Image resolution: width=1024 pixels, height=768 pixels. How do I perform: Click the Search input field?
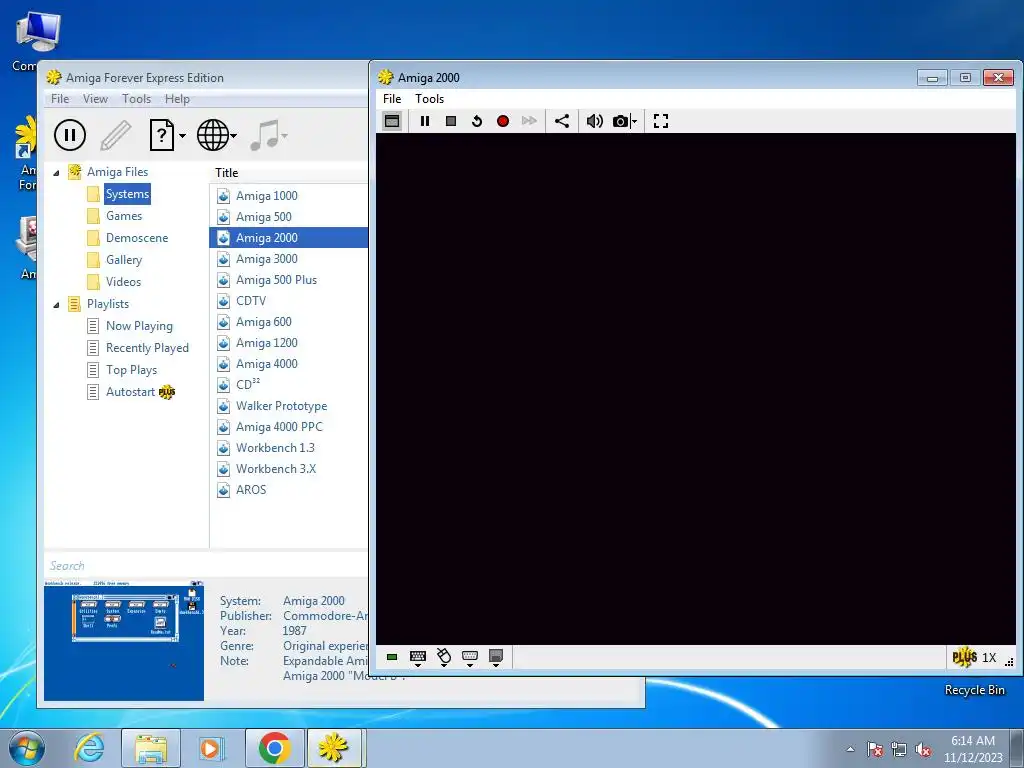[206, 566]
